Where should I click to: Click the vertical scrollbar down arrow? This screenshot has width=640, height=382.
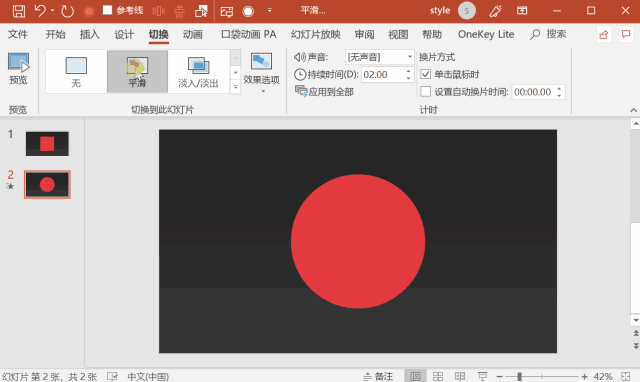pyautogui.click(x=635, y=320)
